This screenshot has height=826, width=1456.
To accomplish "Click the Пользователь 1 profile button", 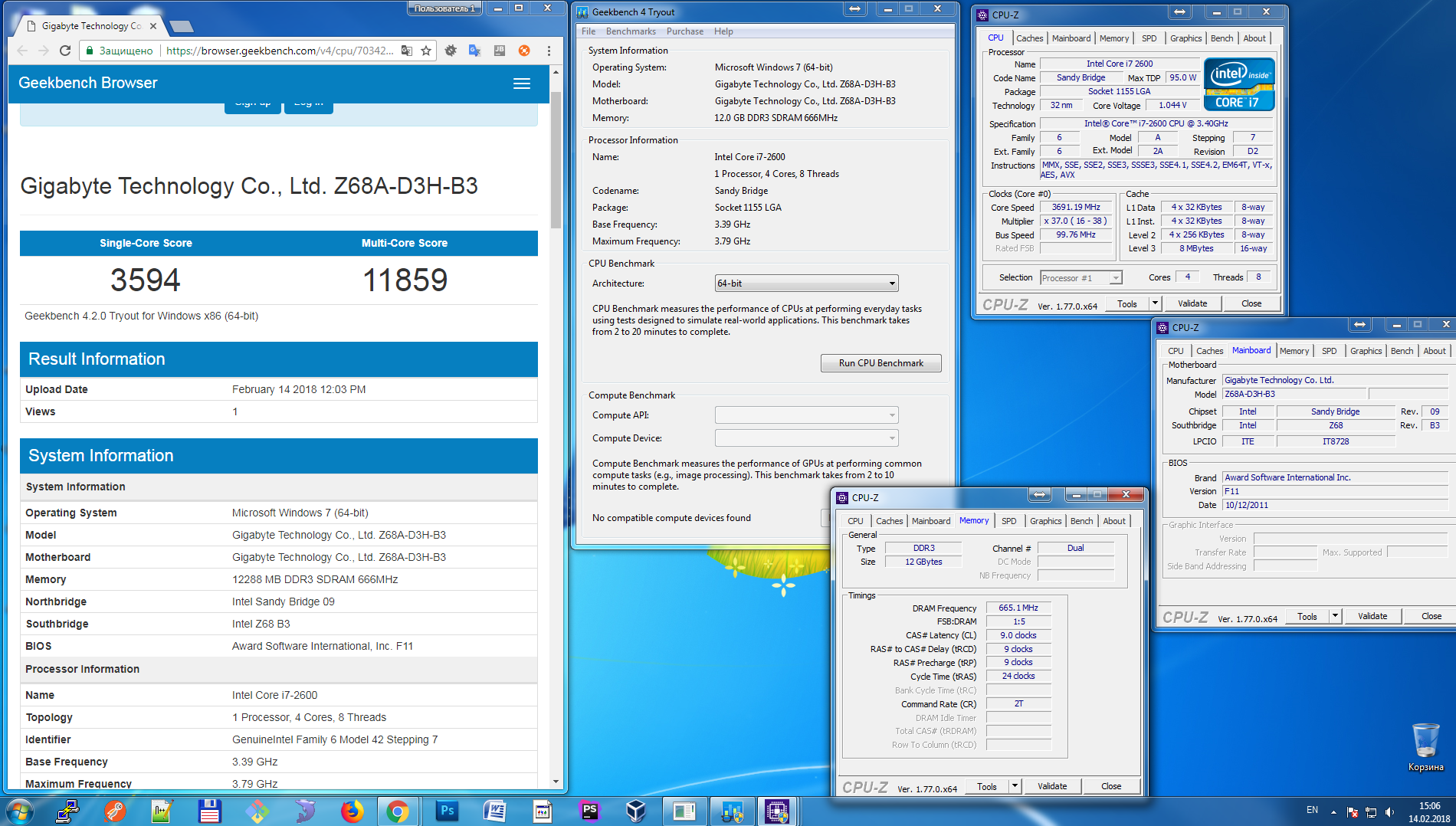I will [444, 8].
